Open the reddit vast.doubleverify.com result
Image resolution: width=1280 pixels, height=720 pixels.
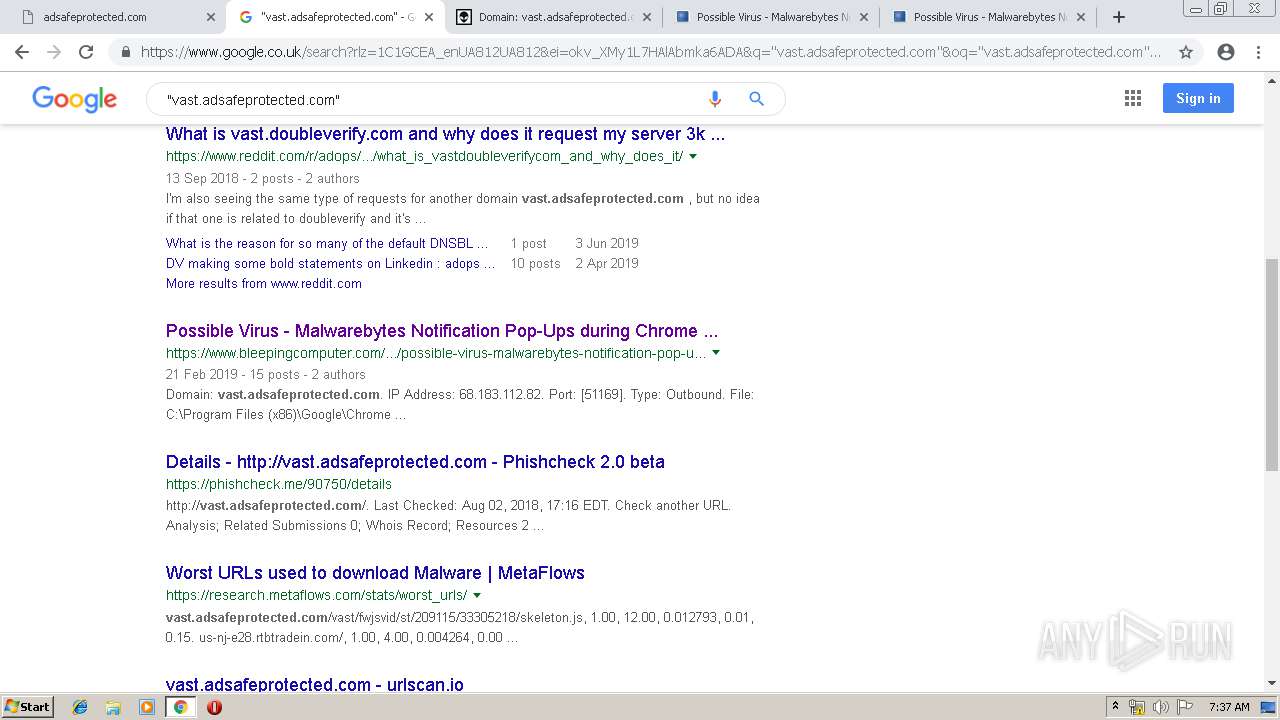coord(445,134)
